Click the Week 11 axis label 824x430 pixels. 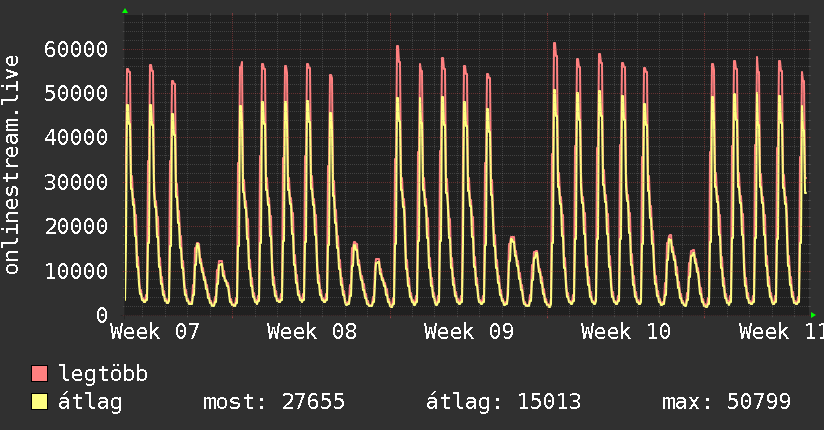coord(781,332)
